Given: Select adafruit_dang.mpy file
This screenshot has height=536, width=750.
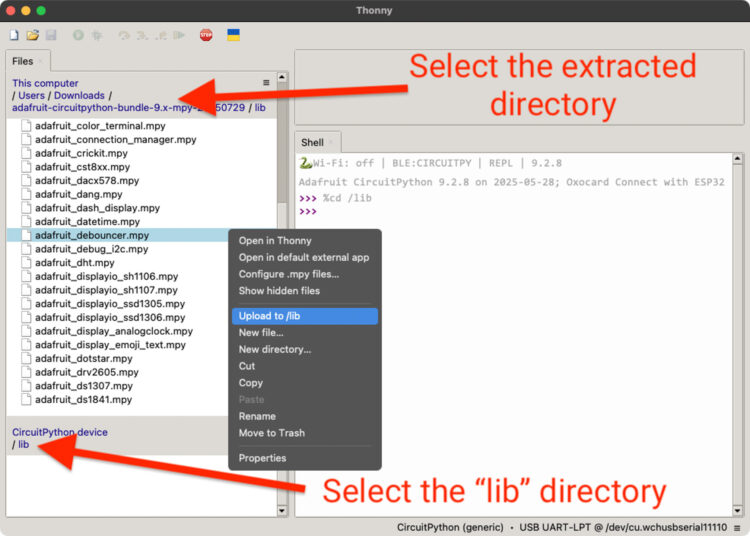Looking at the screenshot, I should [x=78, y=195].
